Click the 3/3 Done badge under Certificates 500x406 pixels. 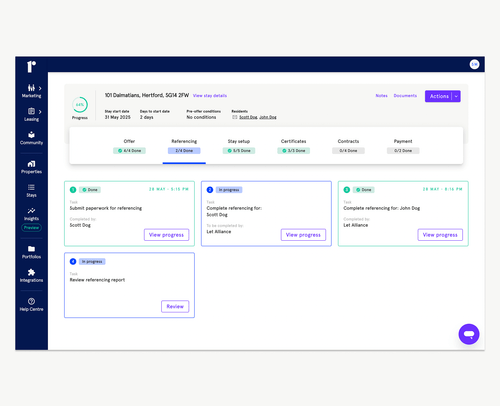tap(293, 151)
